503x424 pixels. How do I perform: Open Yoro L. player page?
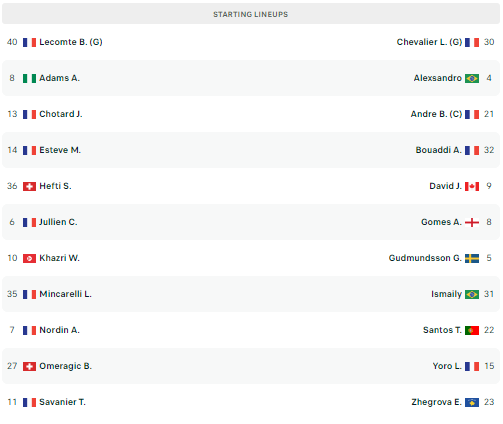[x=447, y=366]
